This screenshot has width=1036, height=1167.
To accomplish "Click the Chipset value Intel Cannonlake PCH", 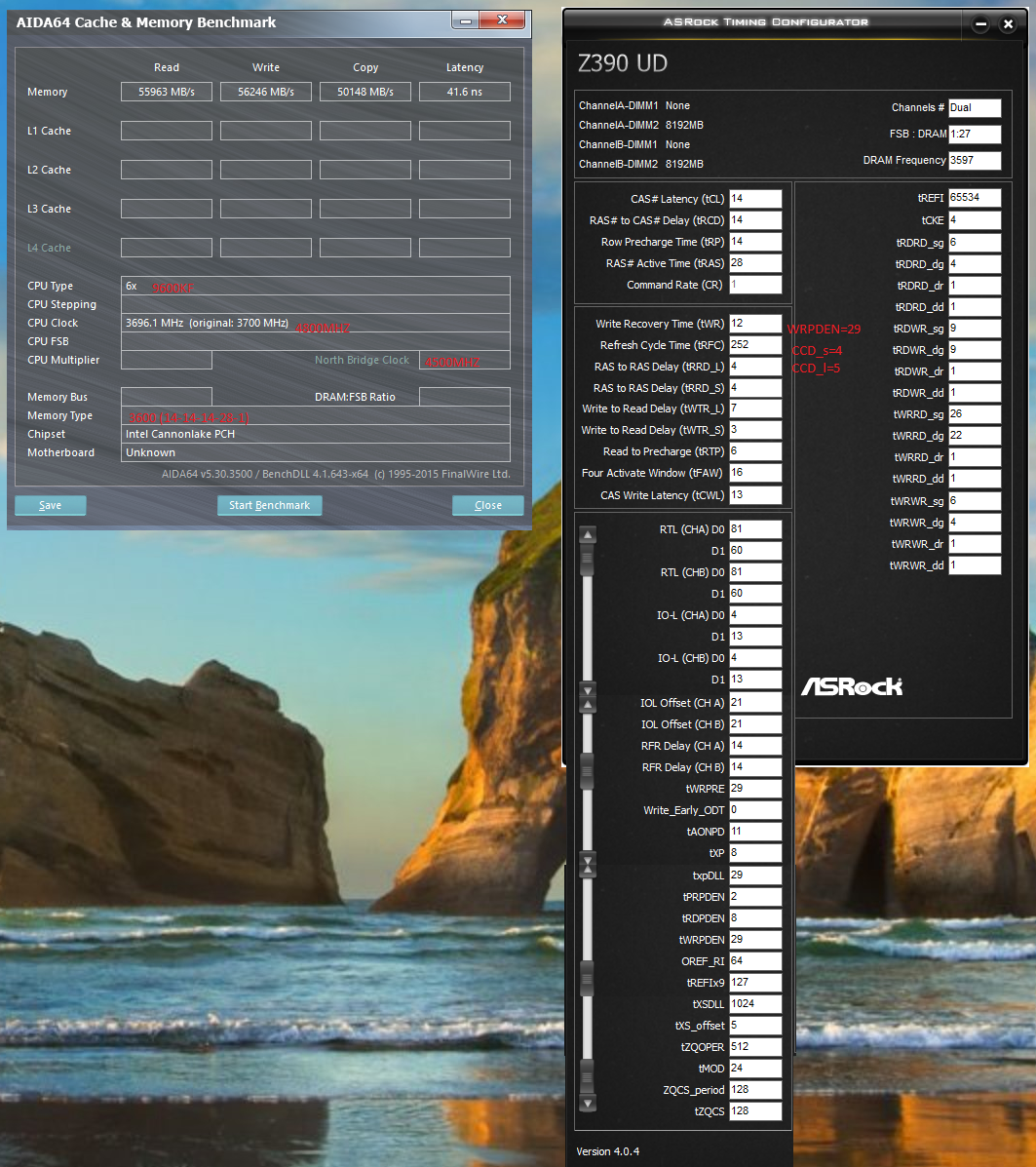I will point(316,434).
